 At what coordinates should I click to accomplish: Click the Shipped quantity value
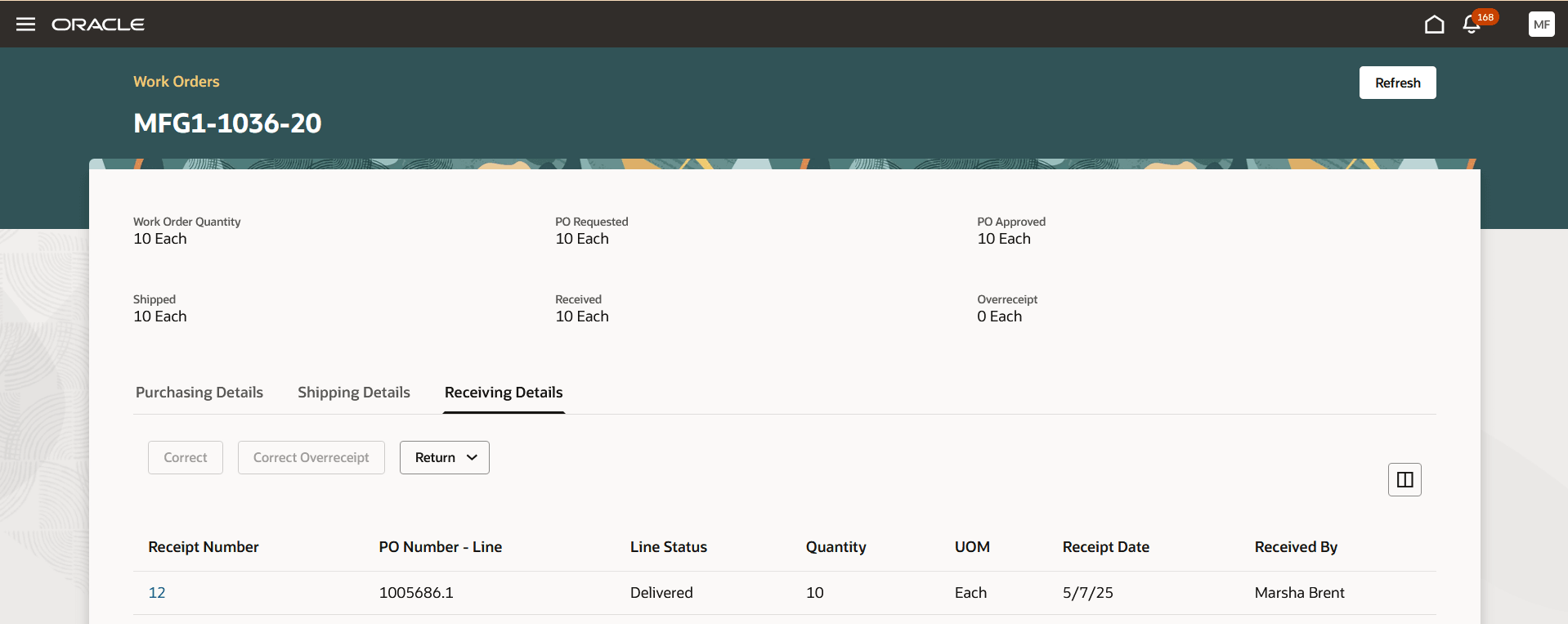pos(160,316)
